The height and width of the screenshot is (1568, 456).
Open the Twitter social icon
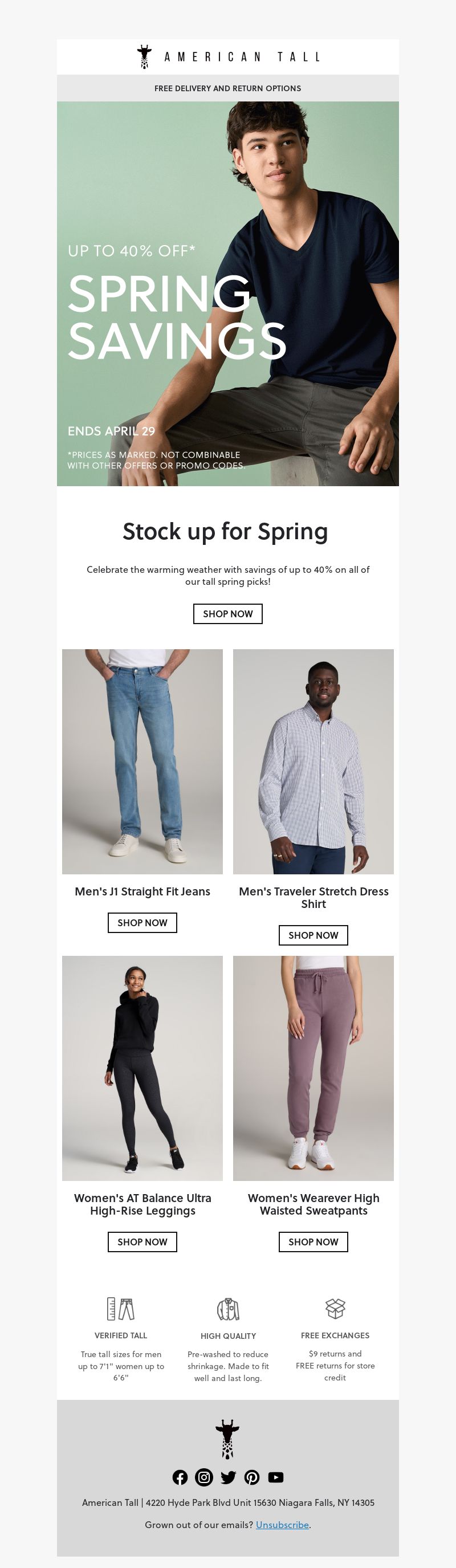(229, 1477)
